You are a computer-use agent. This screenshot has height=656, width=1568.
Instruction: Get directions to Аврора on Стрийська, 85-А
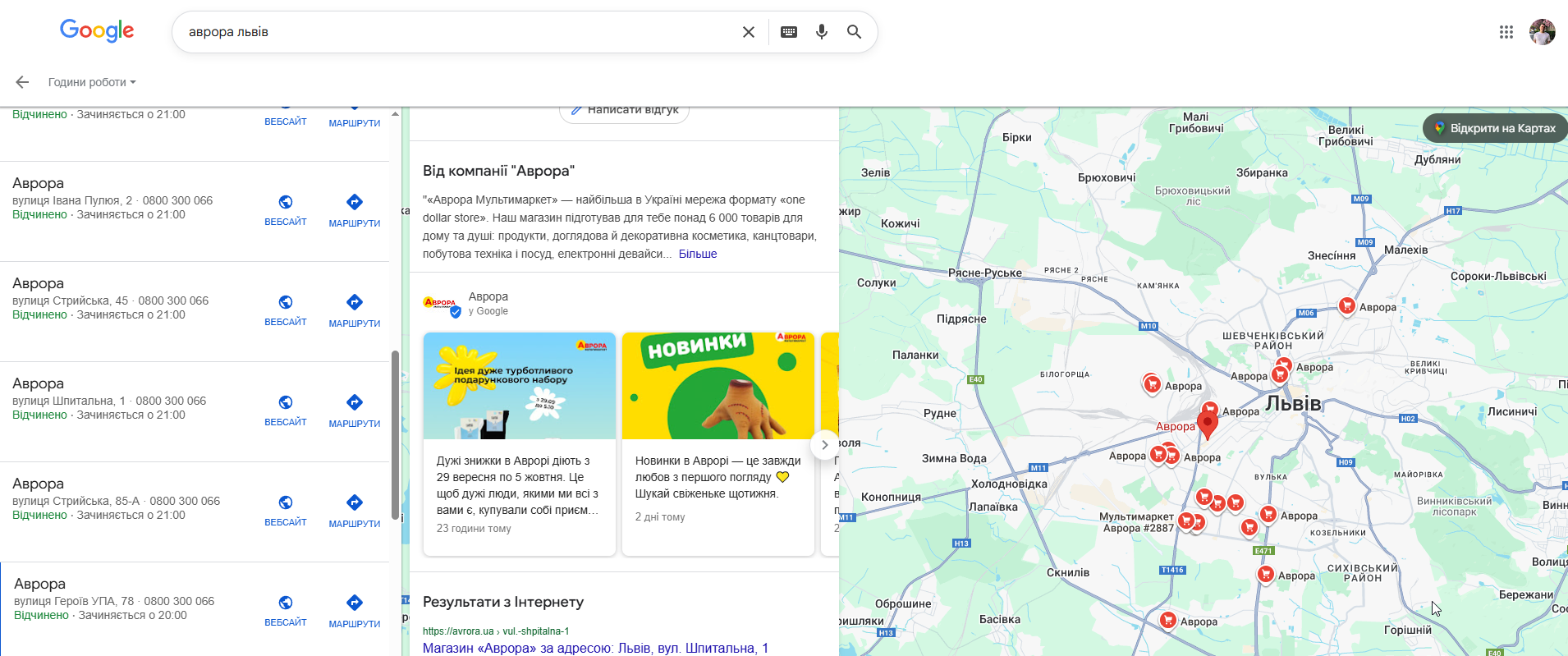coord(355,511)
